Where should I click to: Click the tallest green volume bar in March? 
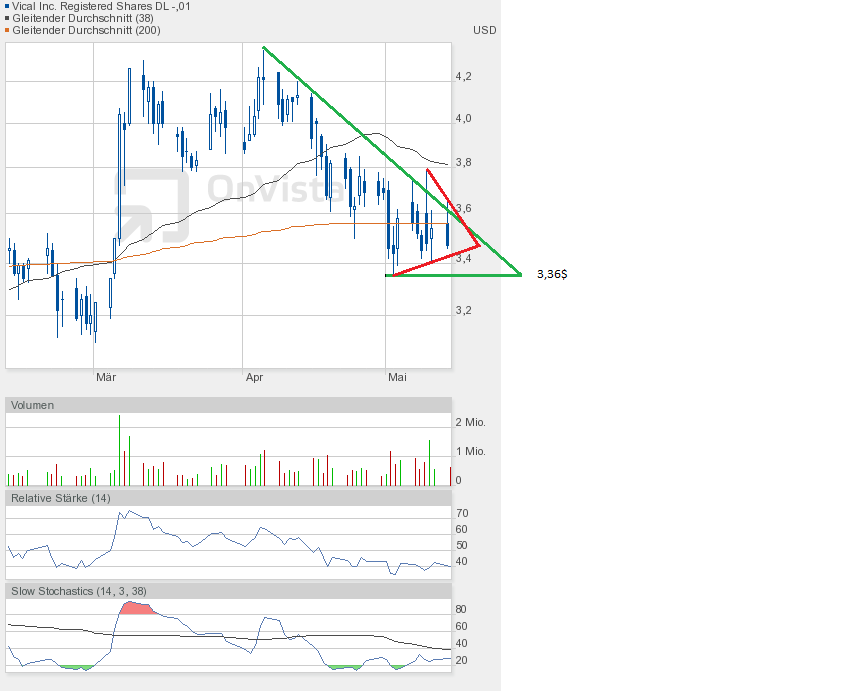[120, 450]
